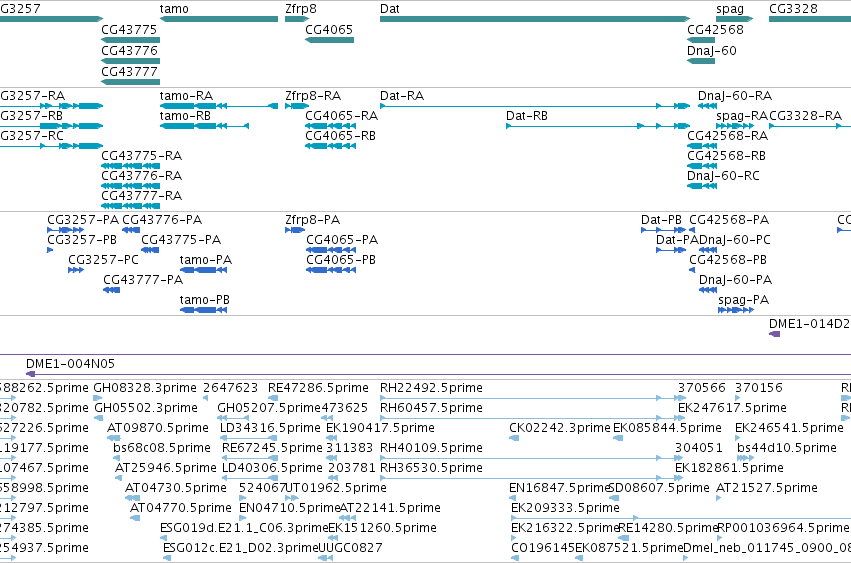Select EST GH05502.3prime
Image resolution: width=851 pixels, height=563 pixels.
[146, 408]
